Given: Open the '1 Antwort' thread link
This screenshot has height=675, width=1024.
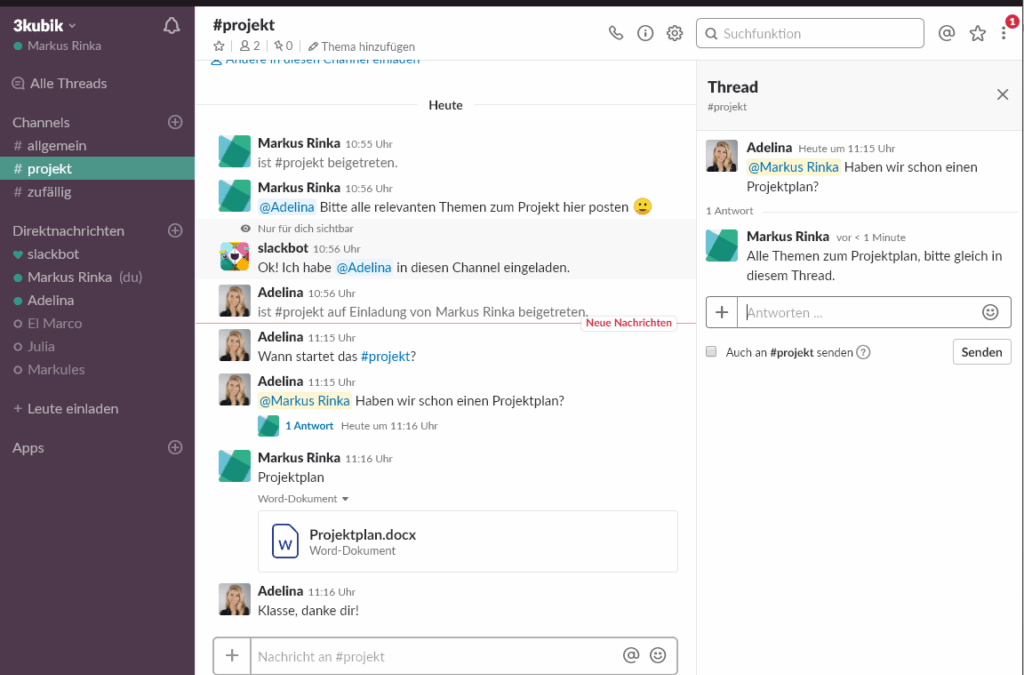Looking at the screenshot, I should click(309, 425).
